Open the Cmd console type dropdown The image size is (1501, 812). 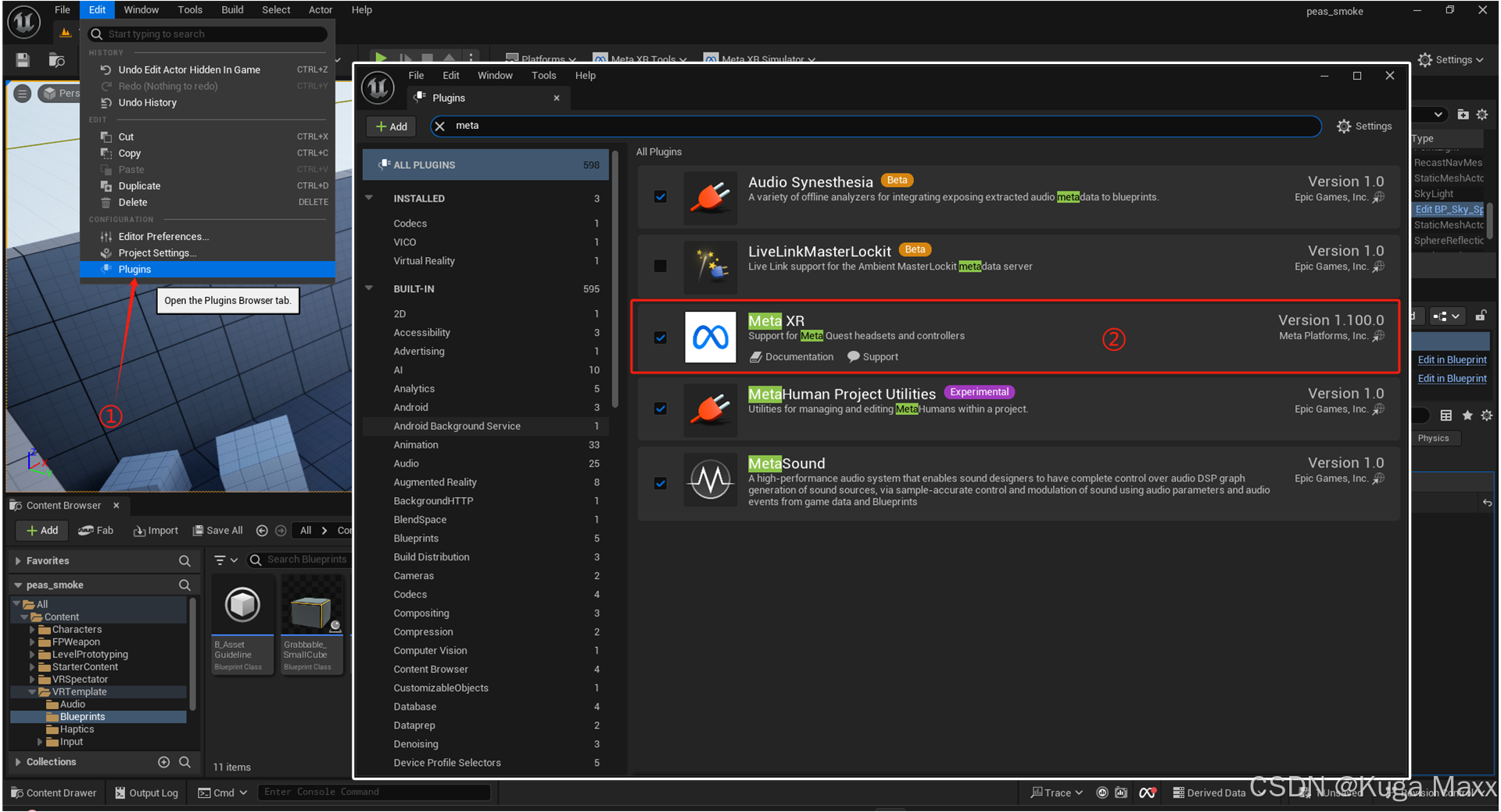point(223,792)
